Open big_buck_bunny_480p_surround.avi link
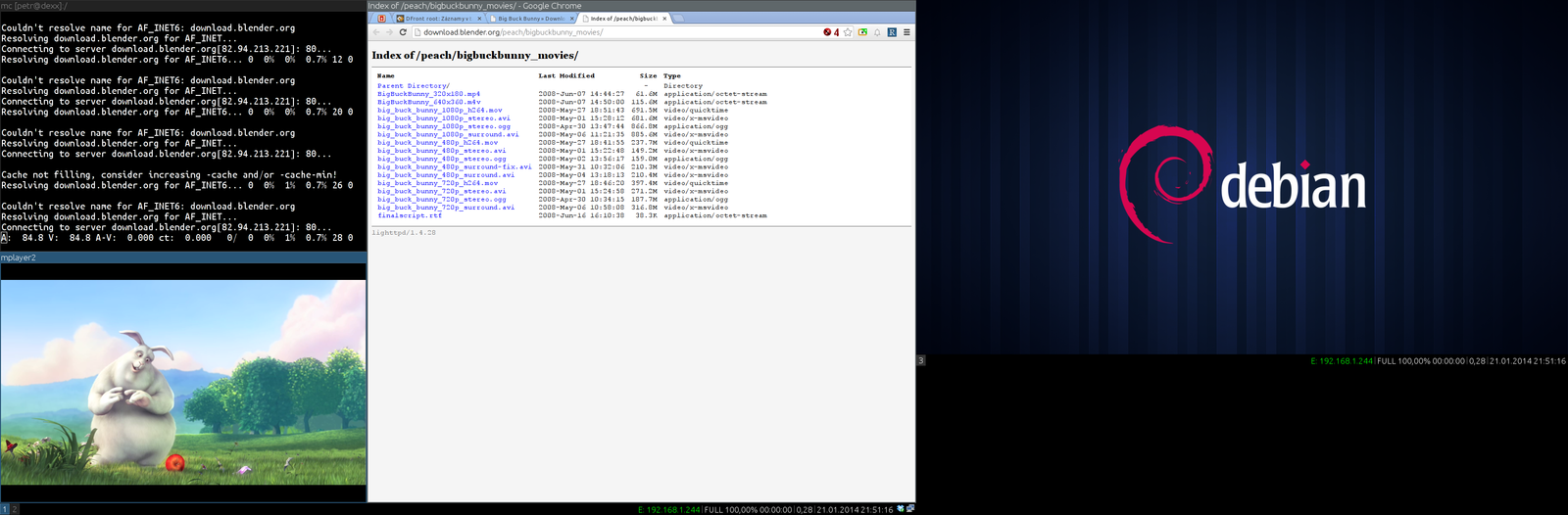 coord(446,175)
